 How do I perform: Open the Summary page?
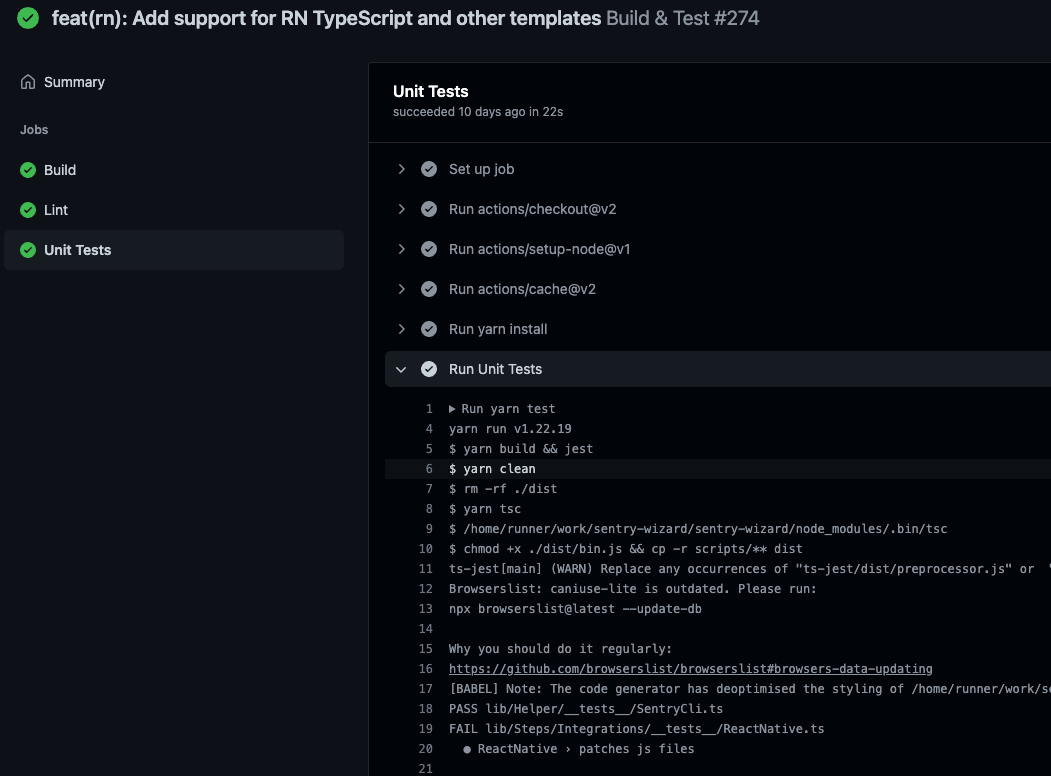[74, 82]
